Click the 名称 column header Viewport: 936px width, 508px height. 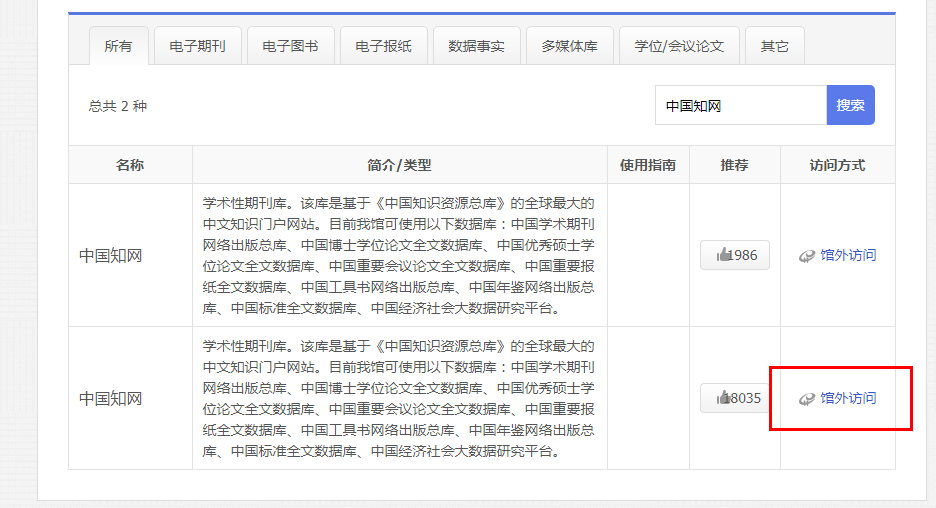pyautogui.click(x=130, y=165)
